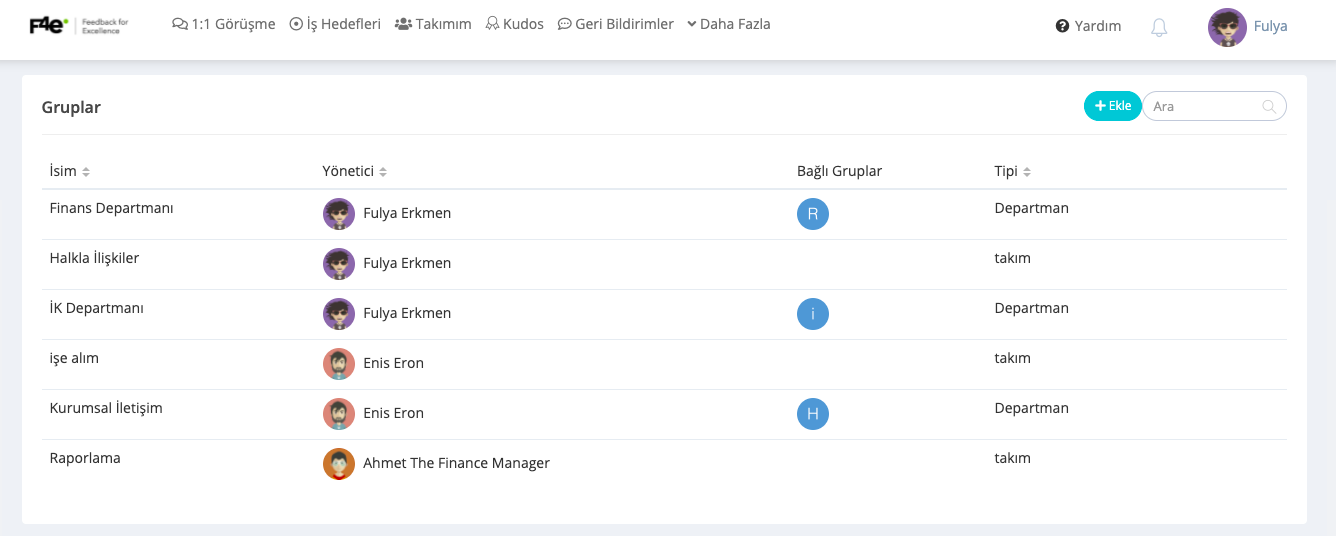The image size is (1336, 536).
Task: Open the Finans Departmanı group
Action: click(x=112, y=209)
